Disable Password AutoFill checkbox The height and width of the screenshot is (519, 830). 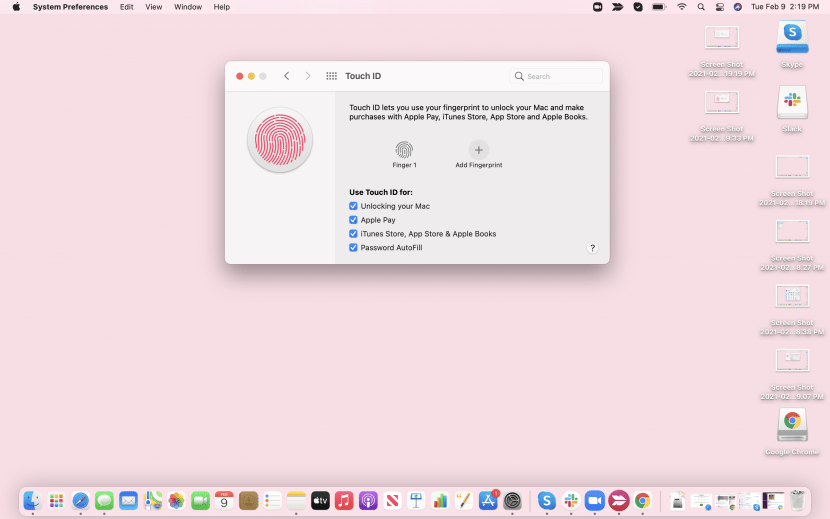pyautogui.click(x=353, y=247)
